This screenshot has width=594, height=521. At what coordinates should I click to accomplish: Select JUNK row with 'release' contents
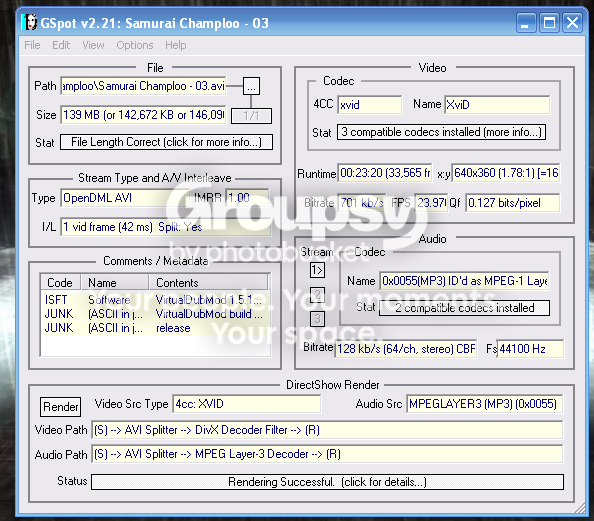[156, 328]
